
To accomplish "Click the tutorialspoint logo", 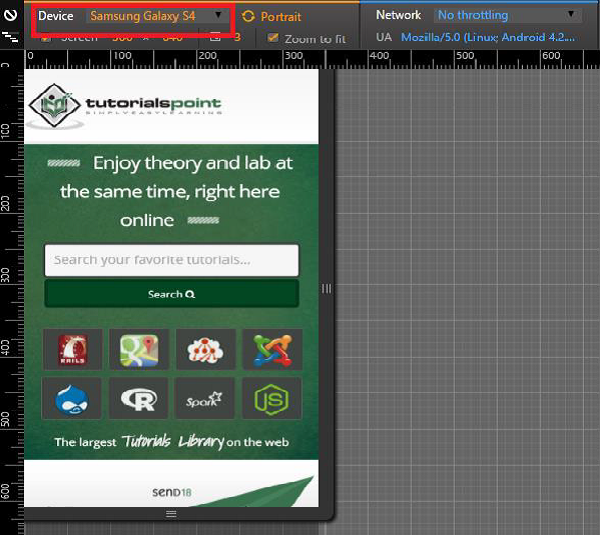I will [125, 106].
